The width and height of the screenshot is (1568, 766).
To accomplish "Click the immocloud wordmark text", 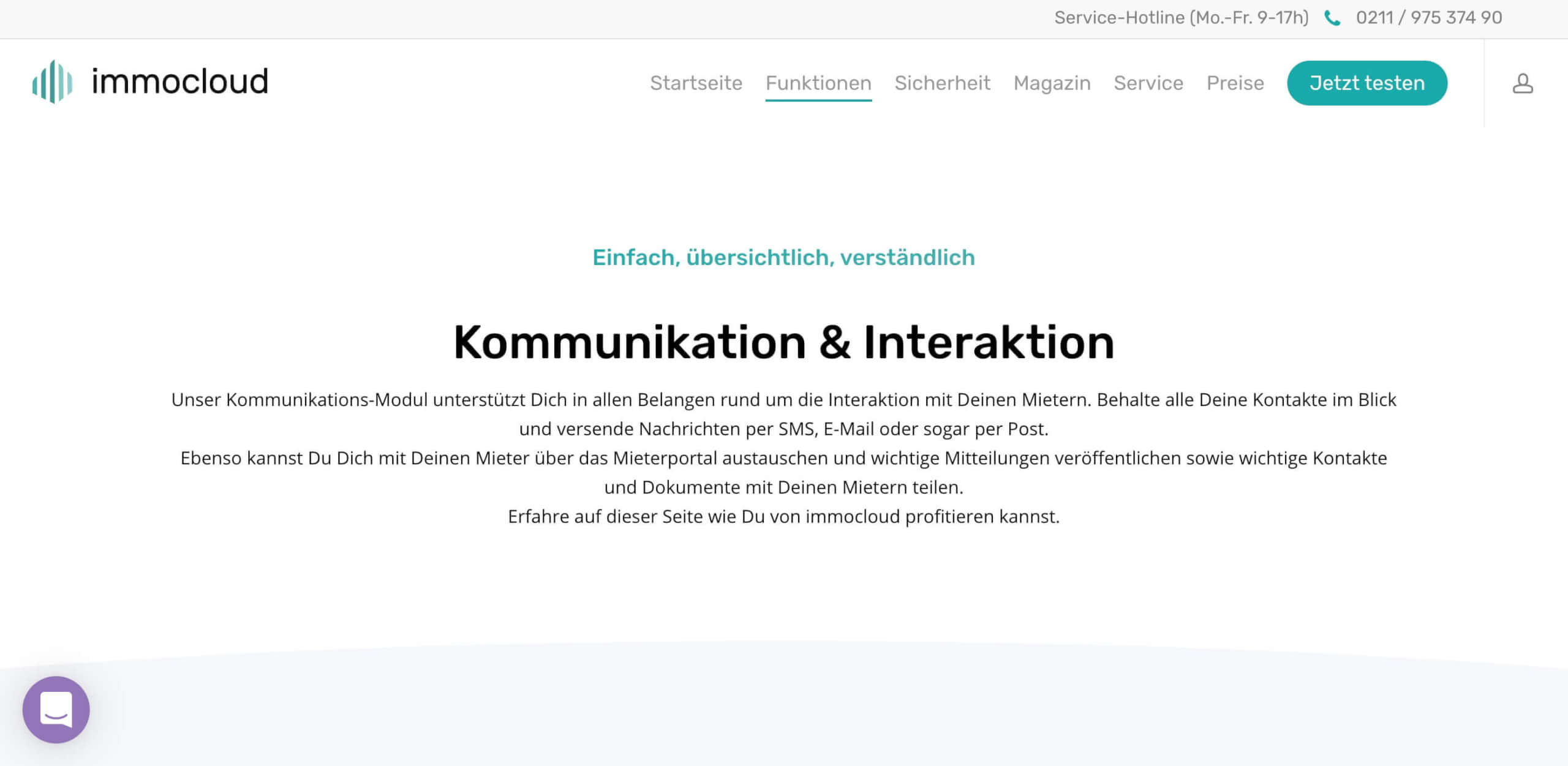I will (180, 81).
